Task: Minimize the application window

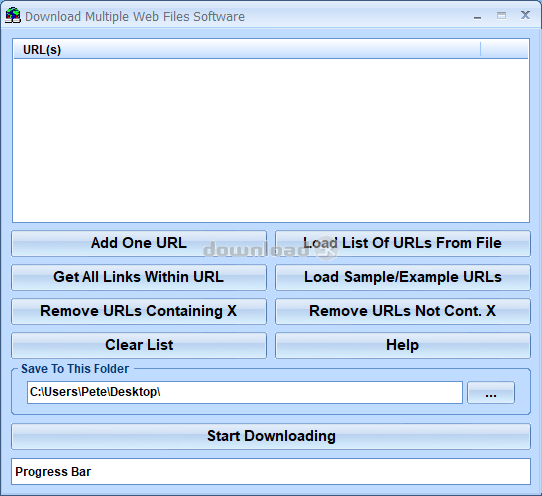Action: coord(477,16)
